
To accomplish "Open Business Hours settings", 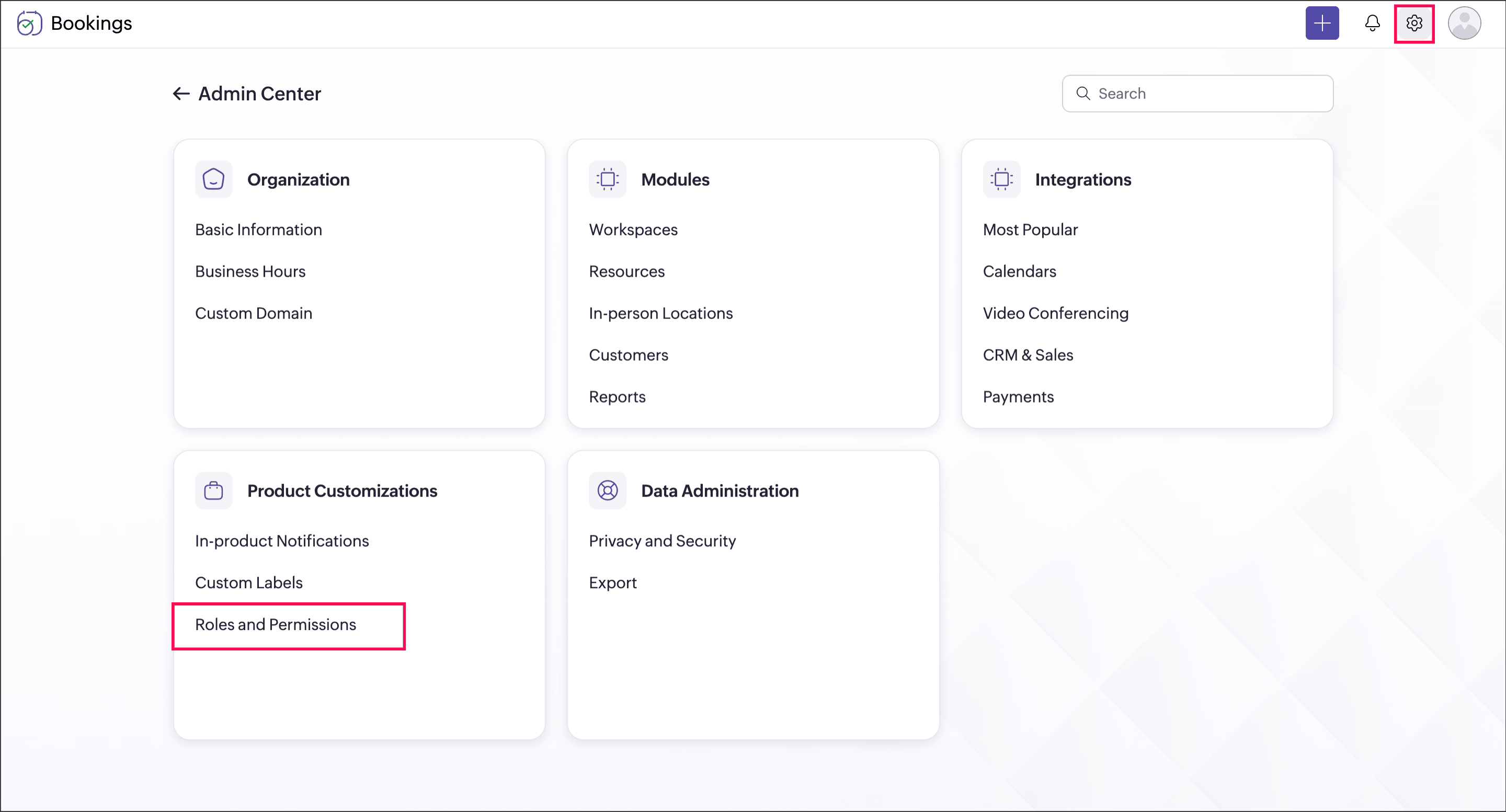I will click(250, 271).
